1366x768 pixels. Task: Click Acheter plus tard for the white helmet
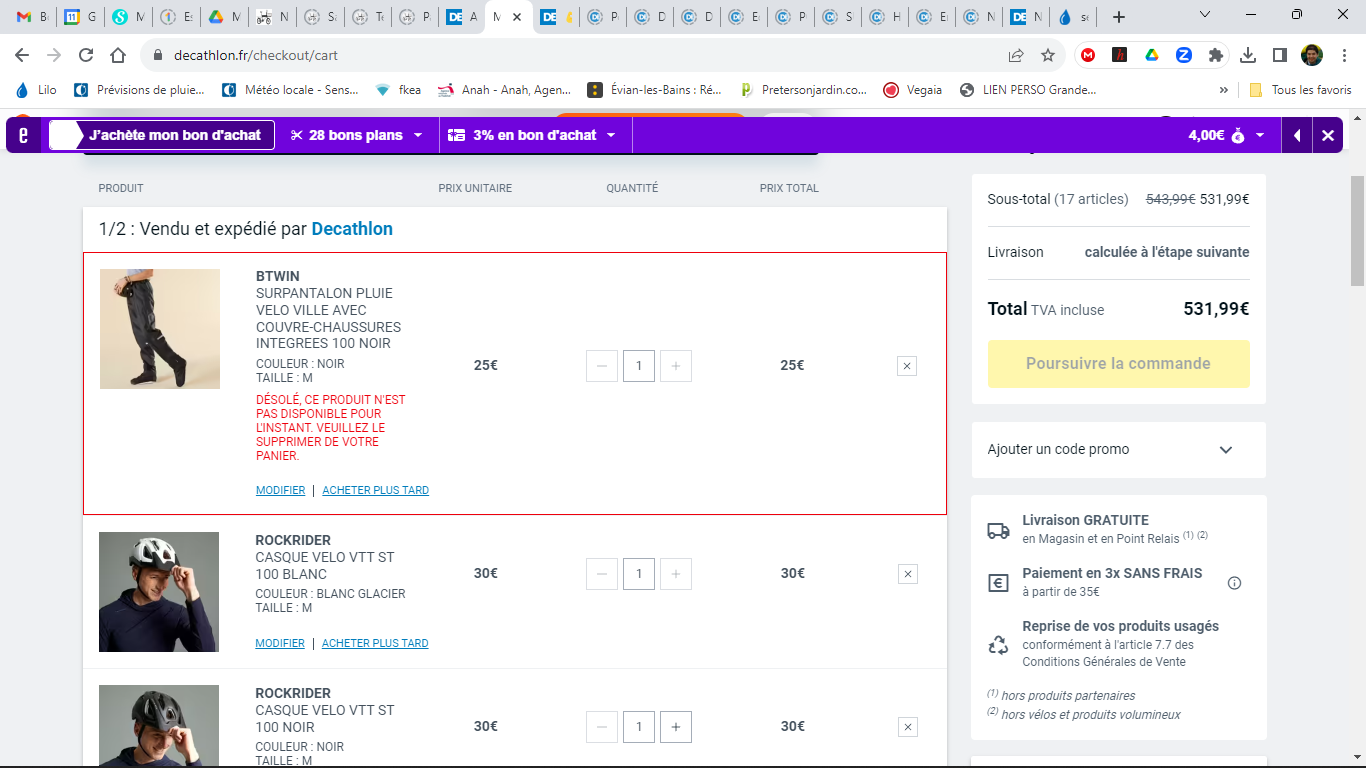(375, 644)
